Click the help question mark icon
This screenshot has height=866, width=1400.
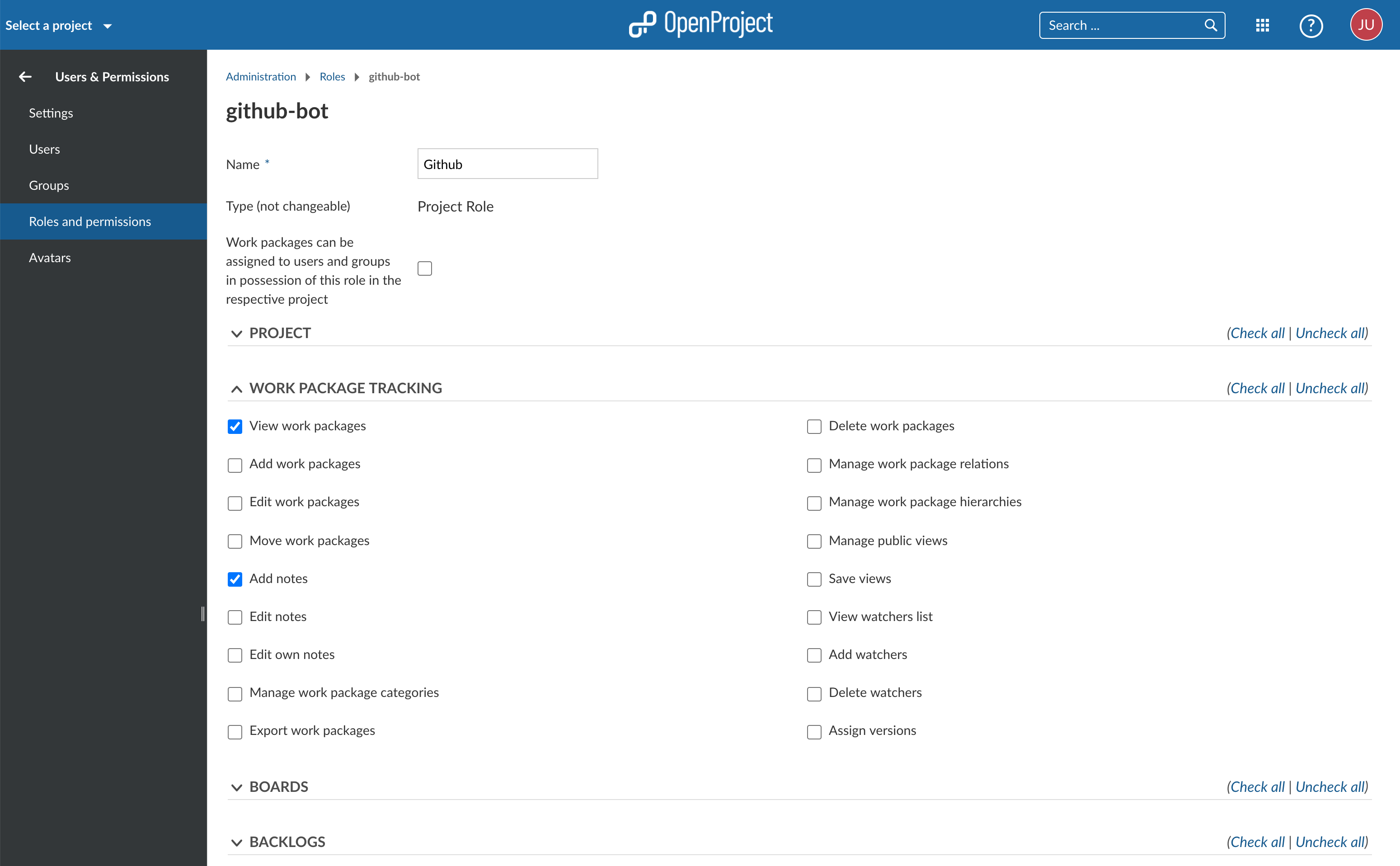1311,25
